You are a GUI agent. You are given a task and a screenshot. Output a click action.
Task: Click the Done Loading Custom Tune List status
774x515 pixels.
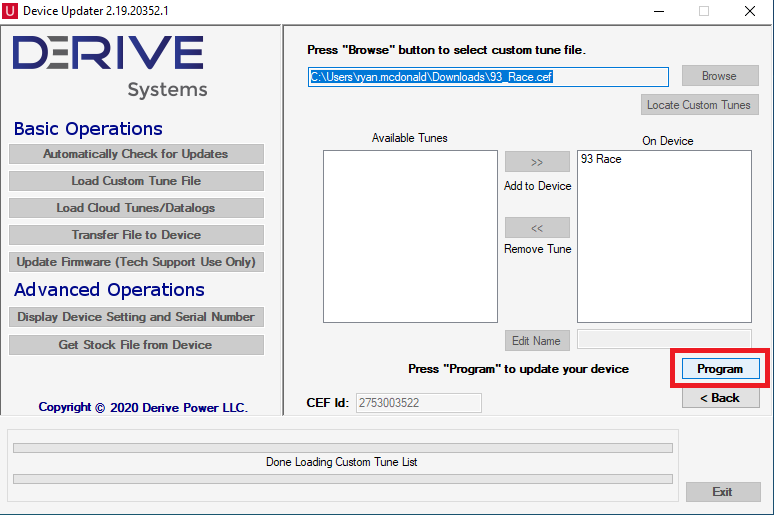coord(342,462)
